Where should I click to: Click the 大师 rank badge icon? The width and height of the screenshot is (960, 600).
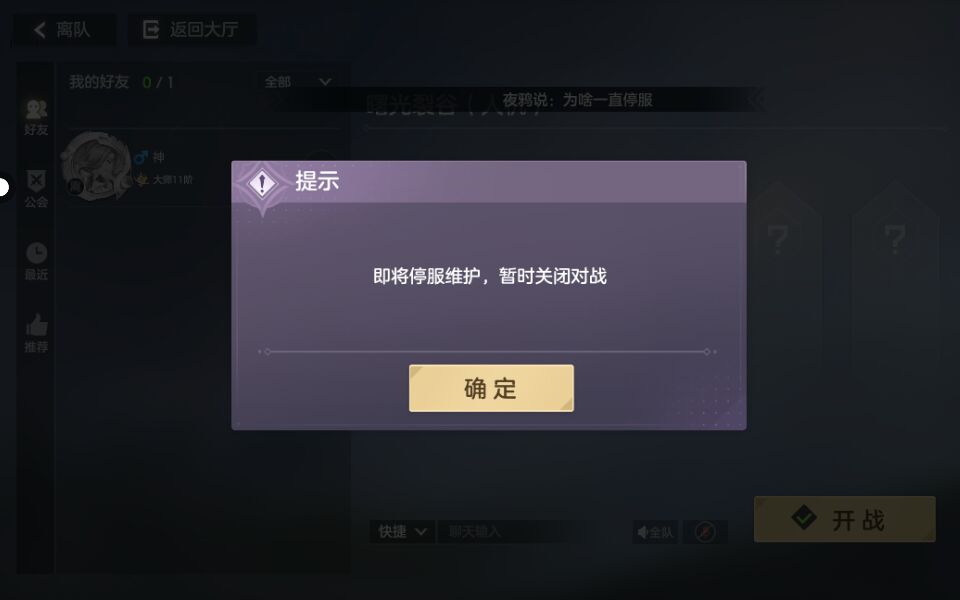[142, 179]
